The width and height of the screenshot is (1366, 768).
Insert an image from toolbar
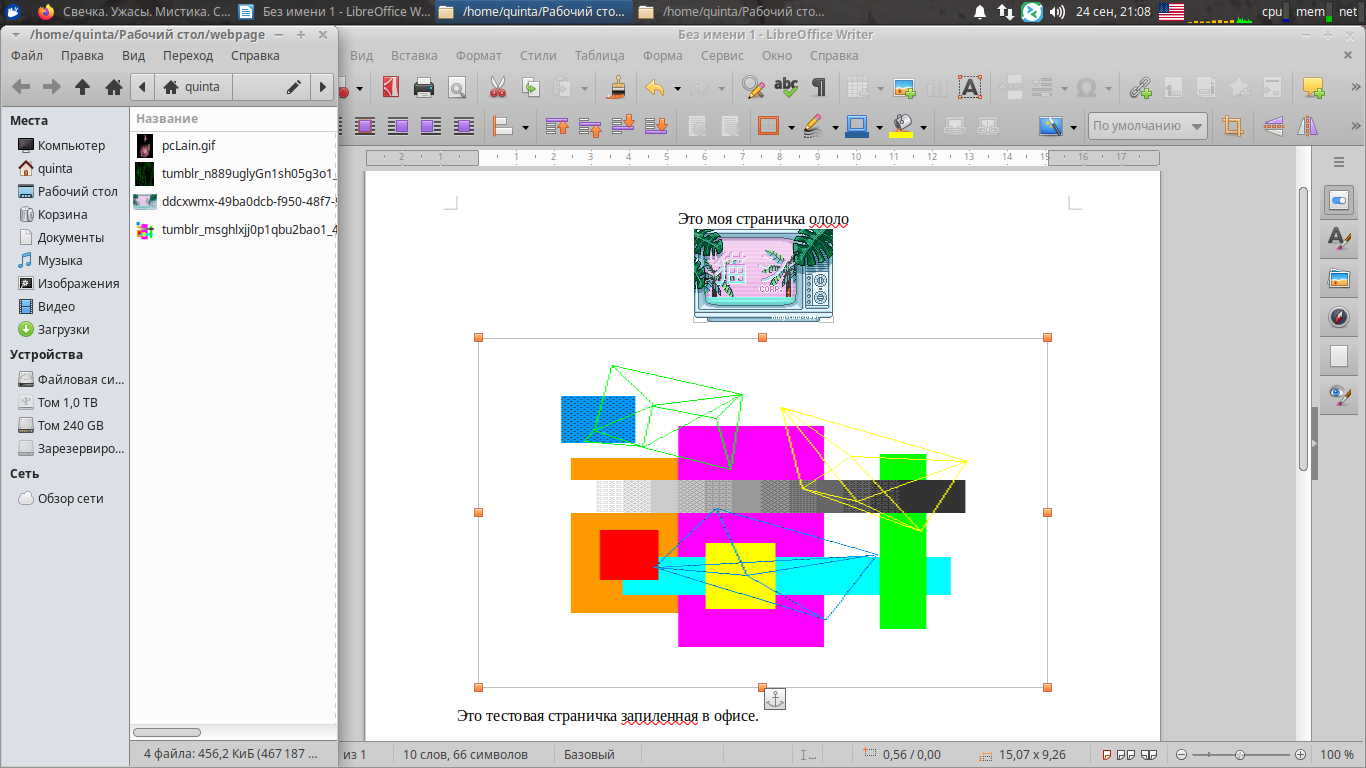pyautogui.click(x=905, y=88)
